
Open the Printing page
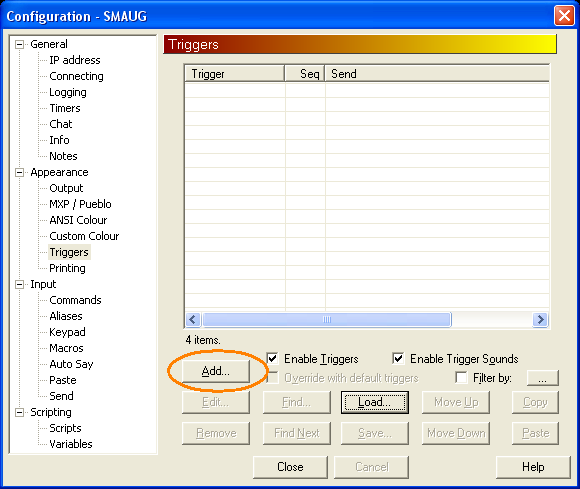67,268
